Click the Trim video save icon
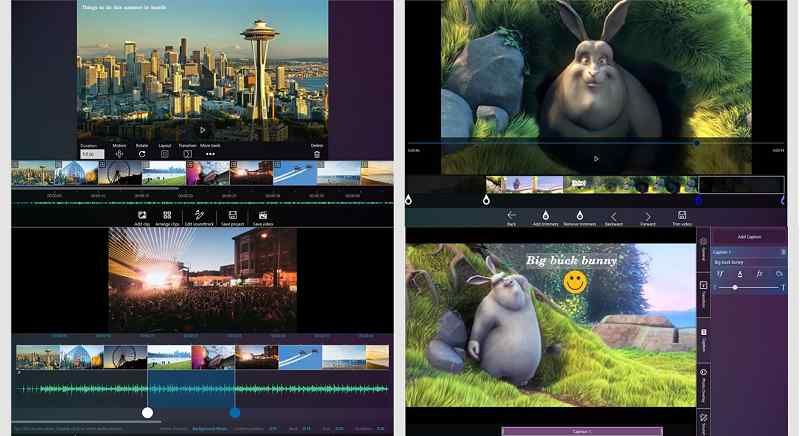 tap(682, 215)
